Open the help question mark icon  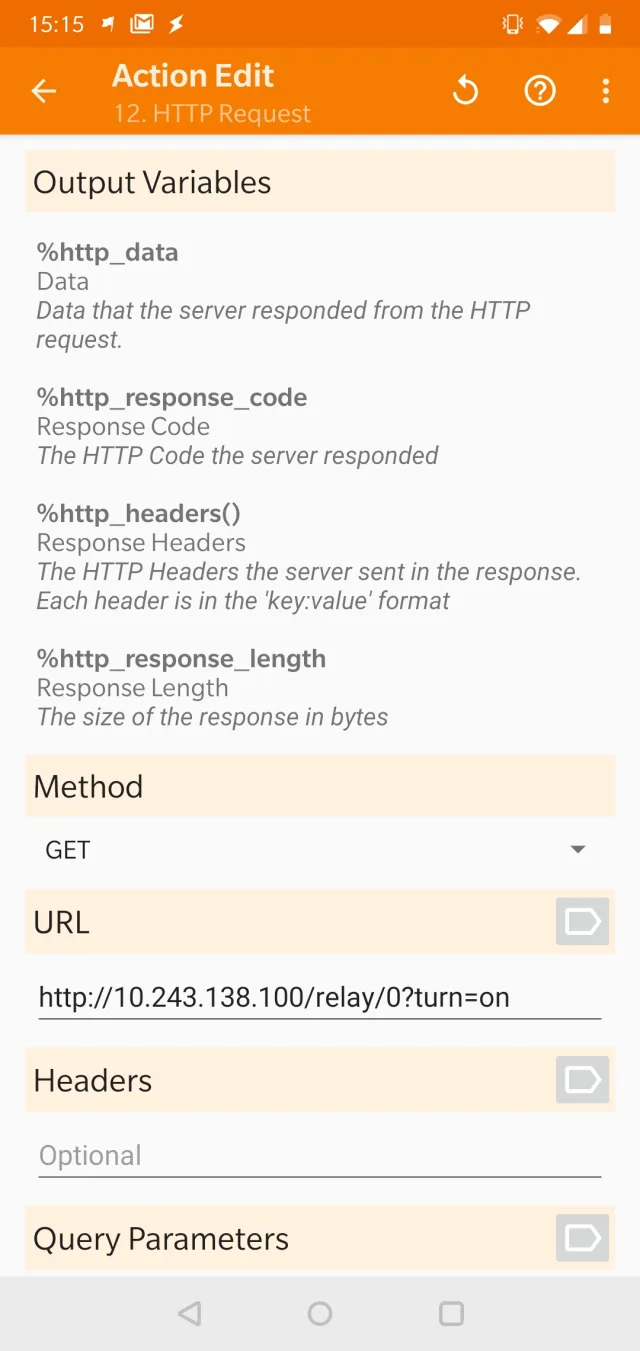(540, 92)
